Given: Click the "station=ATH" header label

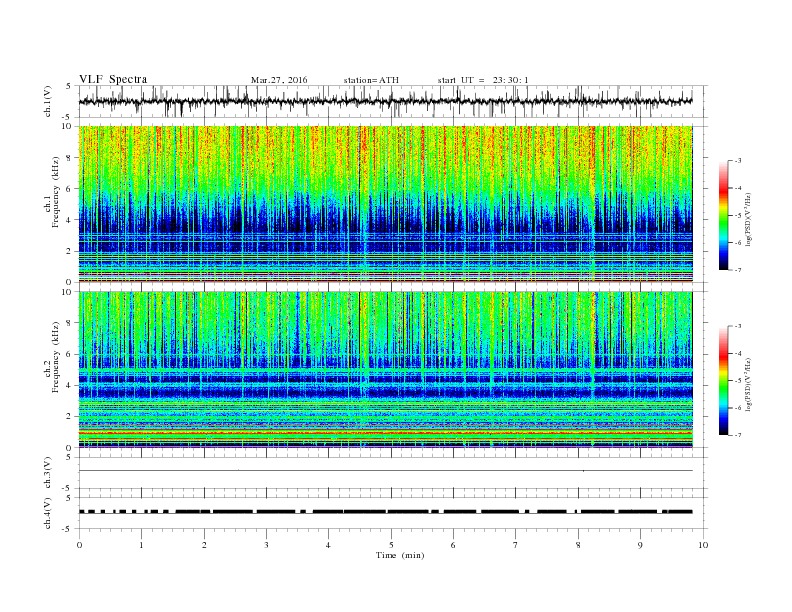Looking at the screenshot, I should [371, 80].
